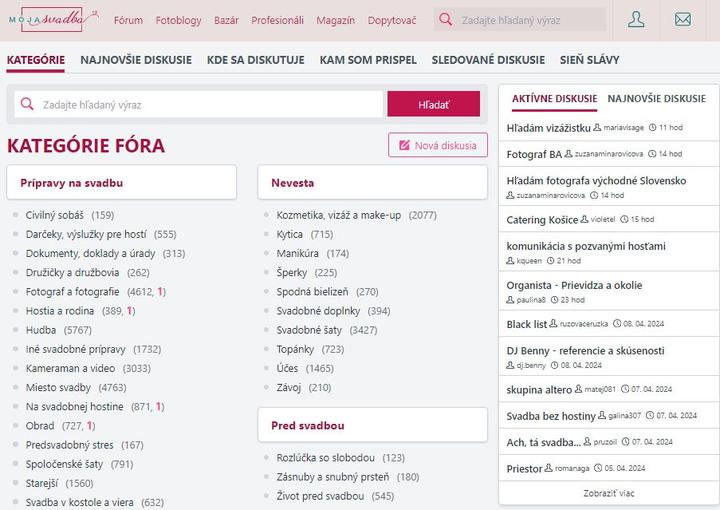
Task: Open the Prípravy na svadbu category header
Action: [72, 183]
